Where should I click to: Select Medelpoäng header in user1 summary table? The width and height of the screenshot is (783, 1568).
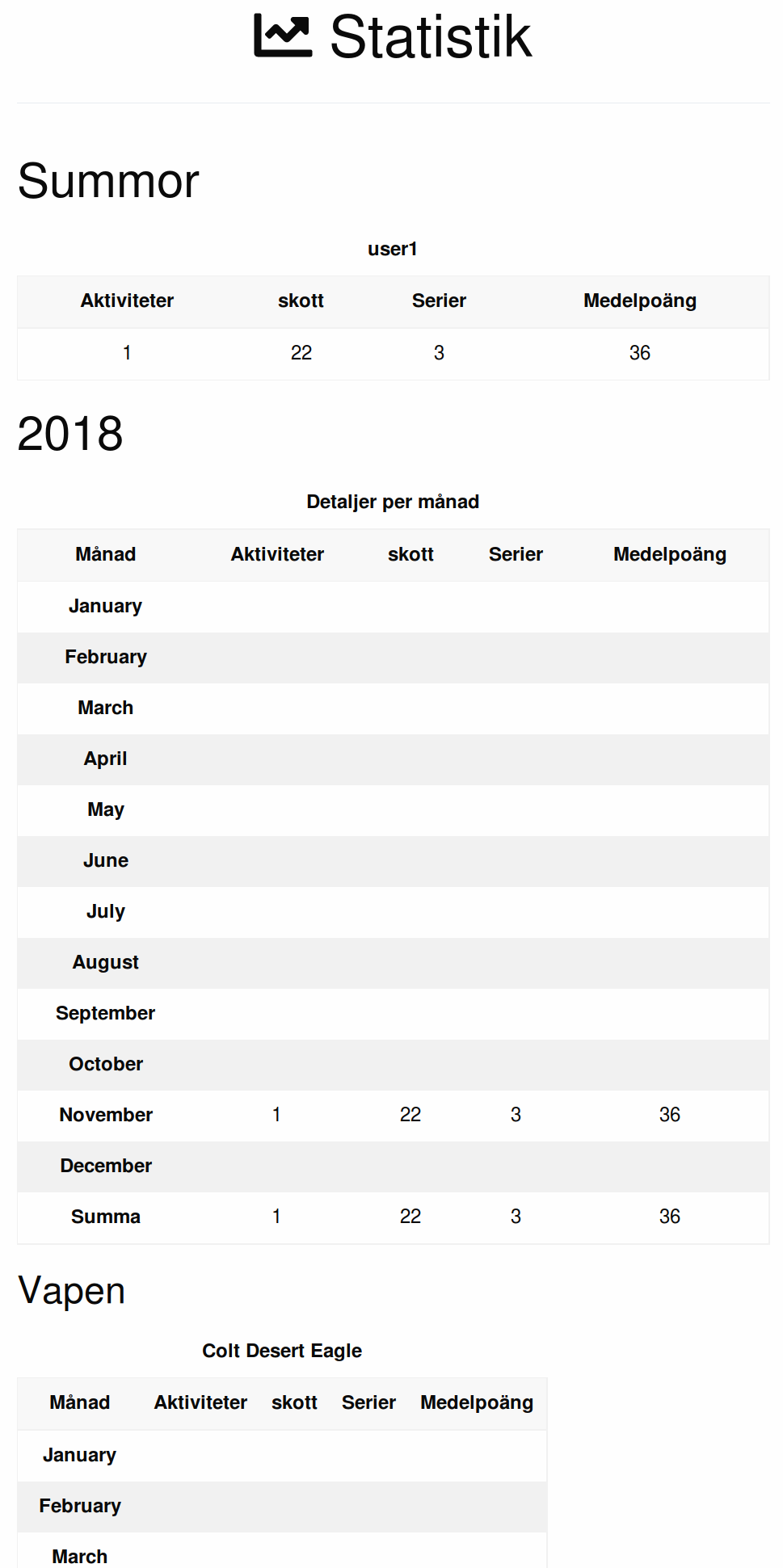(x=639, y=301)
